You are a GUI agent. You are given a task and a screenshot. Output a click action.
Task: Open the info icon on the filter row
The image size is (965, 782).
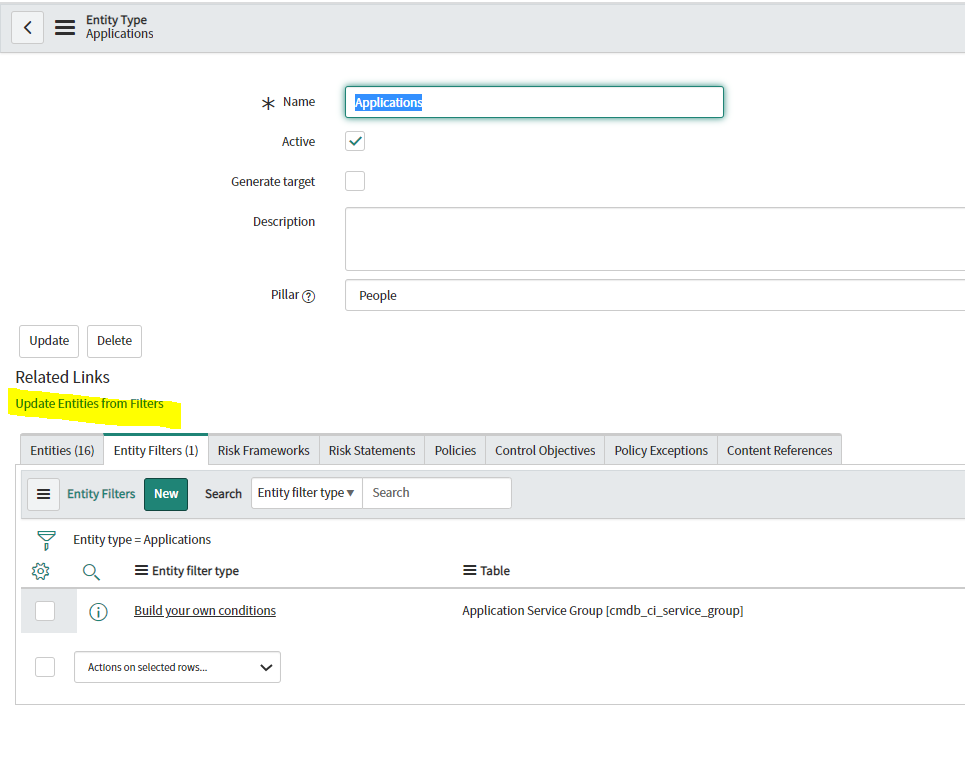[x=98, y=610]
